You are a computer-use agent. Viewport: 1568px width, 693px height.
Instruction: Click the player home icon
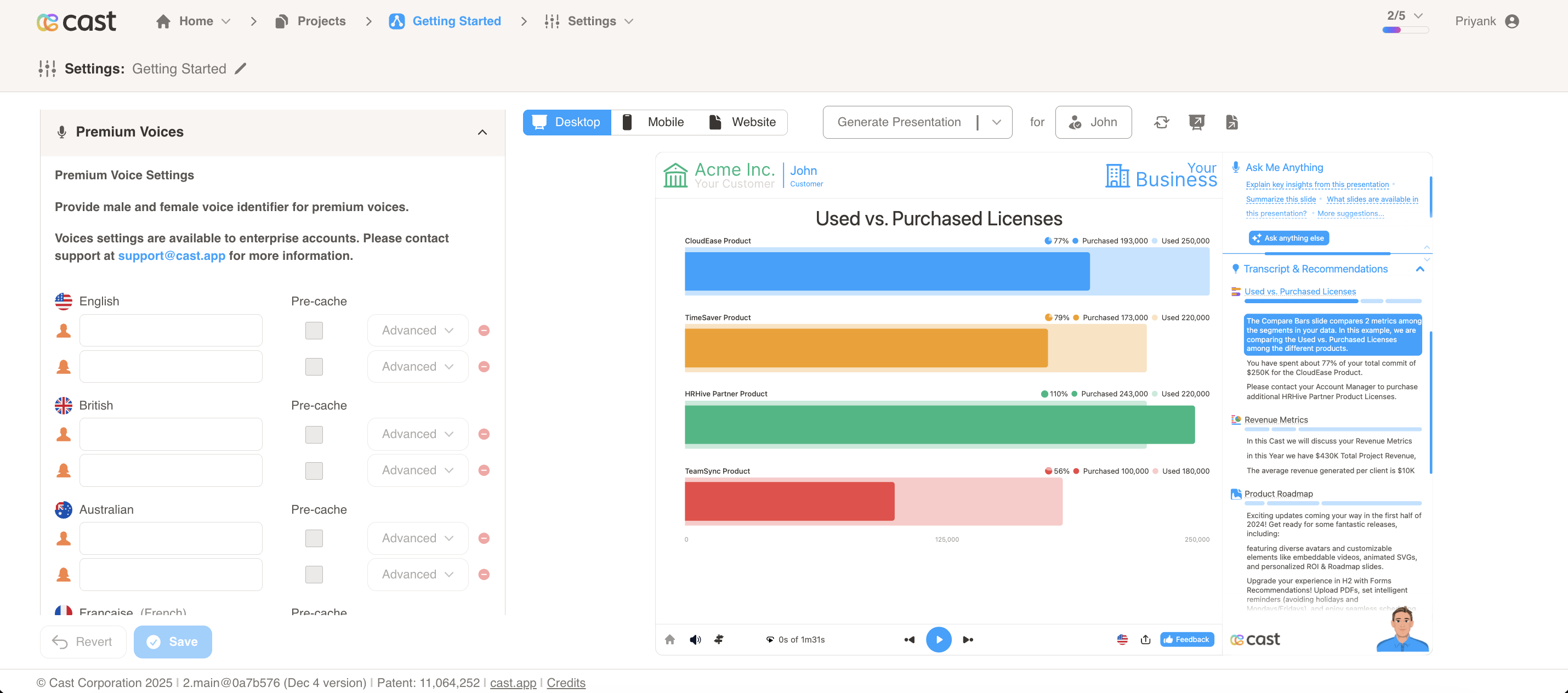pos(669,639)
